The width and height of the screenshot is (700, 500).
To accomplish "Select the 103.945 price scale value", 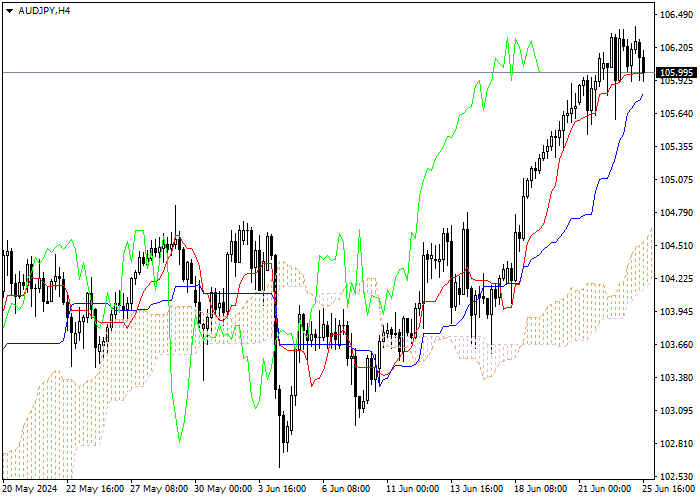I will pos(676,312).
